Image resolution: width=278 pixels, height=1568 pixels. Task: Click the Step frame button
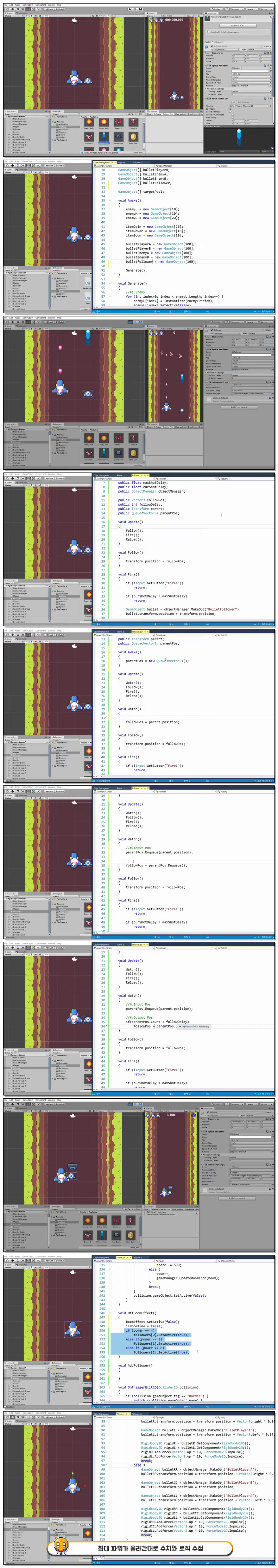pyautogui.click(x=139, y=9)
